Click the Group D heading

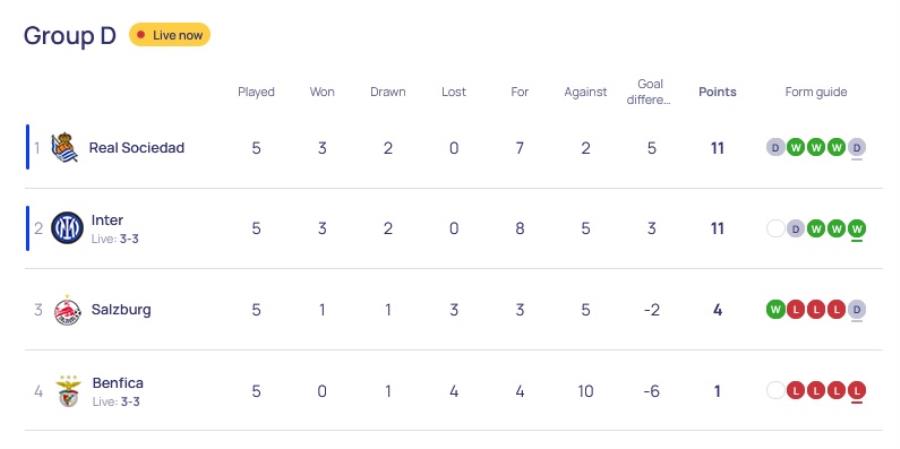coord(70,36)
